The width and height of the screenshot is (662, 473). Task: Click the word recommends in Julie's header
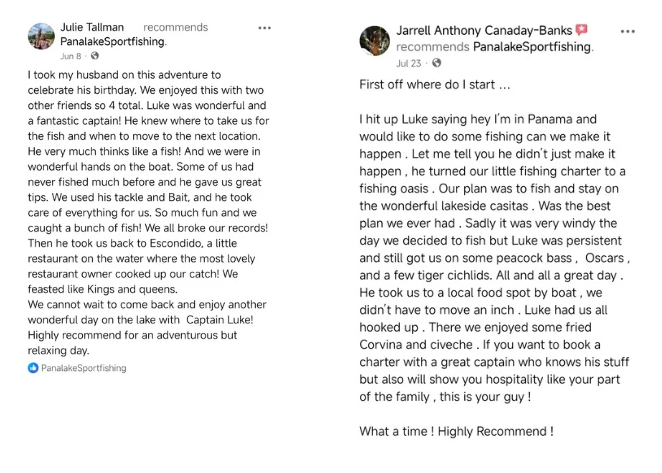(175, 27)
